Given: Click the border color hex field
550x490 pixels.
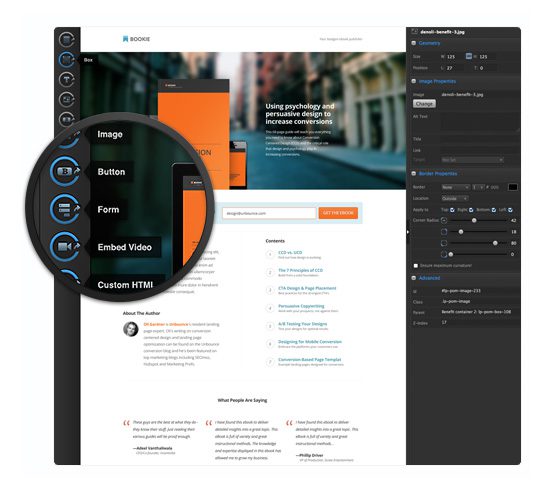Looking at the screenshot, I should tap(496, 187).
